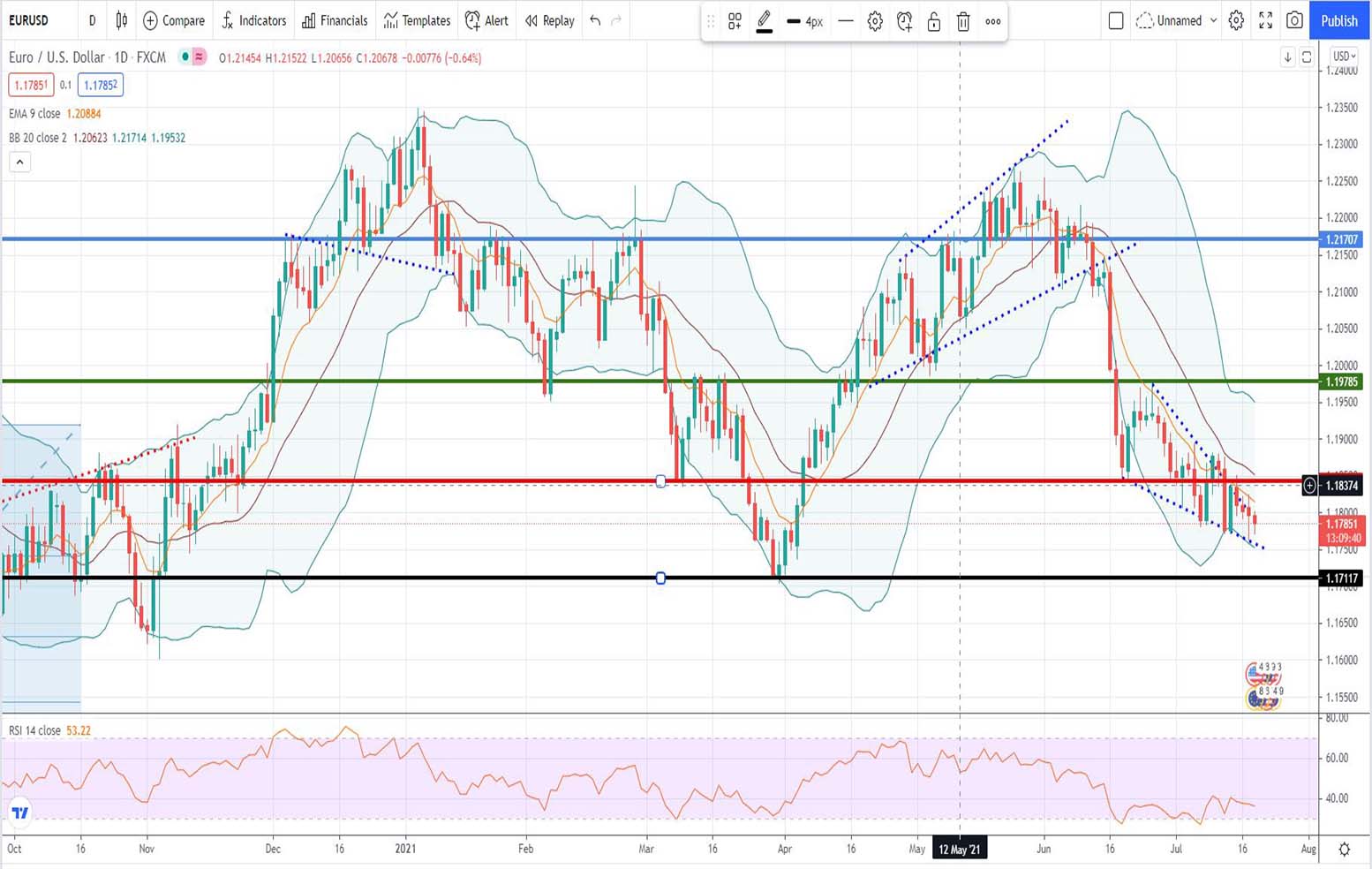1372x869 pixels.
Task: Collapse the indicator legend with chevron
Action: point(19,162)
